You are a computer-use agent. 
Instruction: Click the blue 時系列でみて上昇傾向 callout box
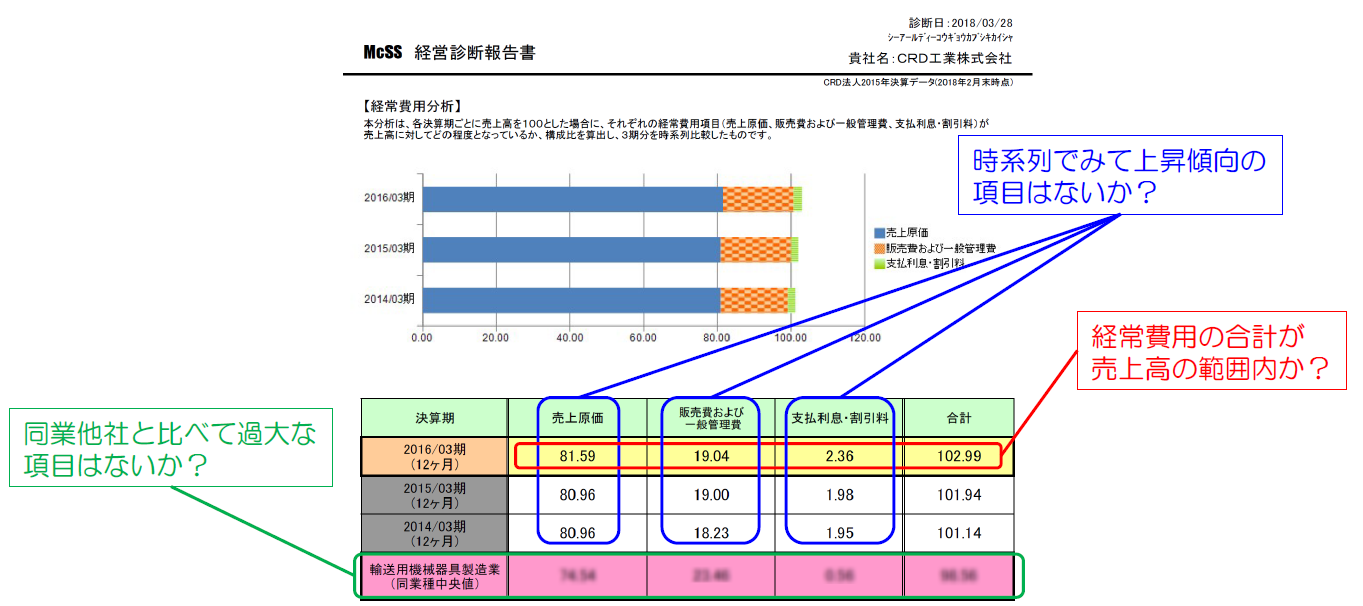coord(1120,176)
